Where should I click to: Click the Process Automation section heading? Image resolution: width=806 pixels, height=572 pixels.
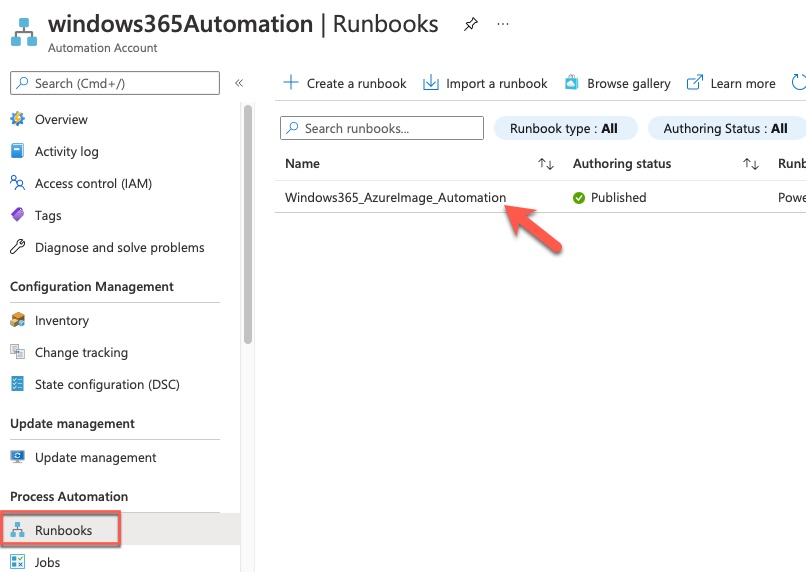pos(69,496)
